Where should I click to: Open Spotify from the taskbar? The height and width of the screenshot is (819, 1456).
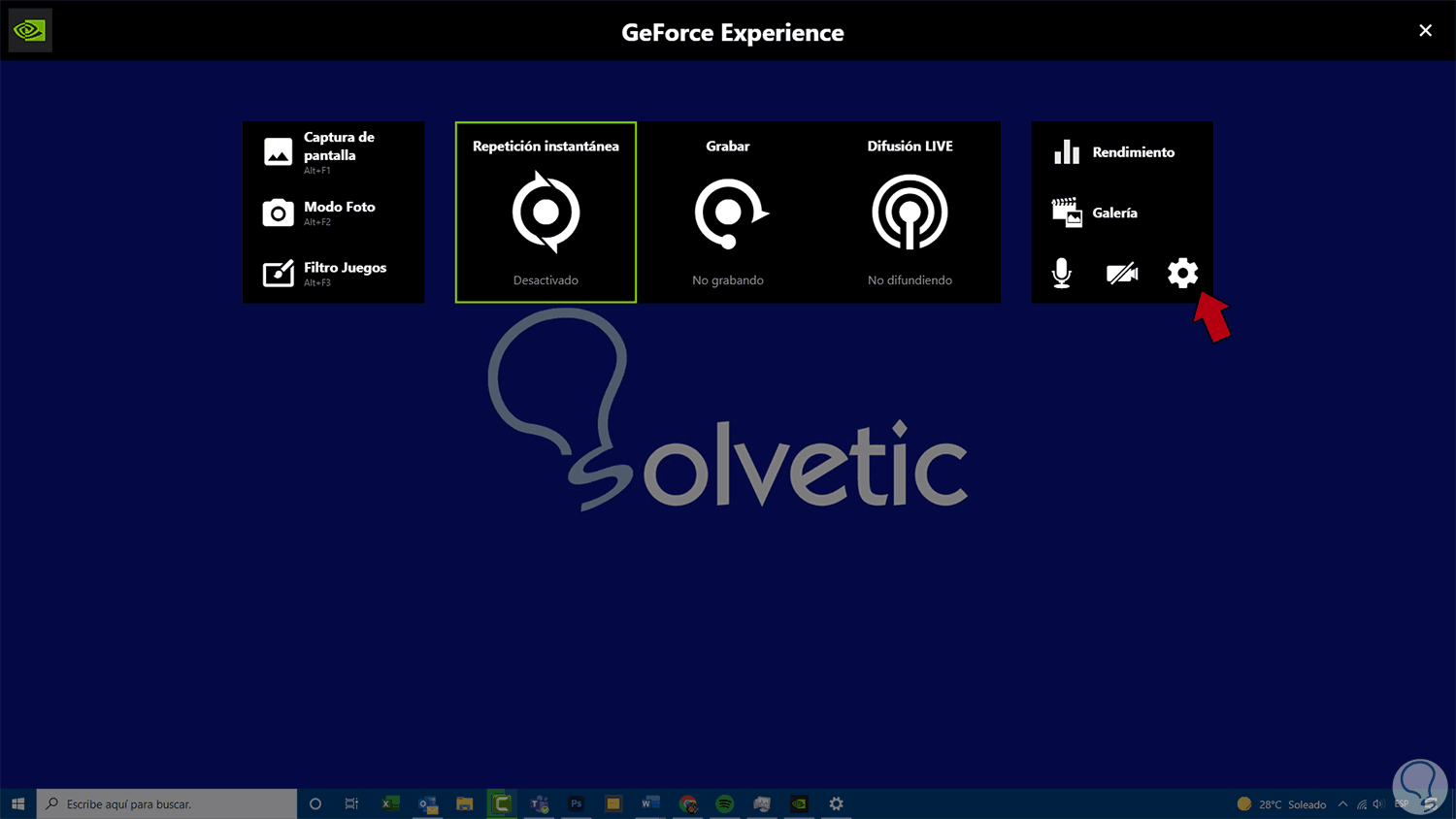[725, 803]
